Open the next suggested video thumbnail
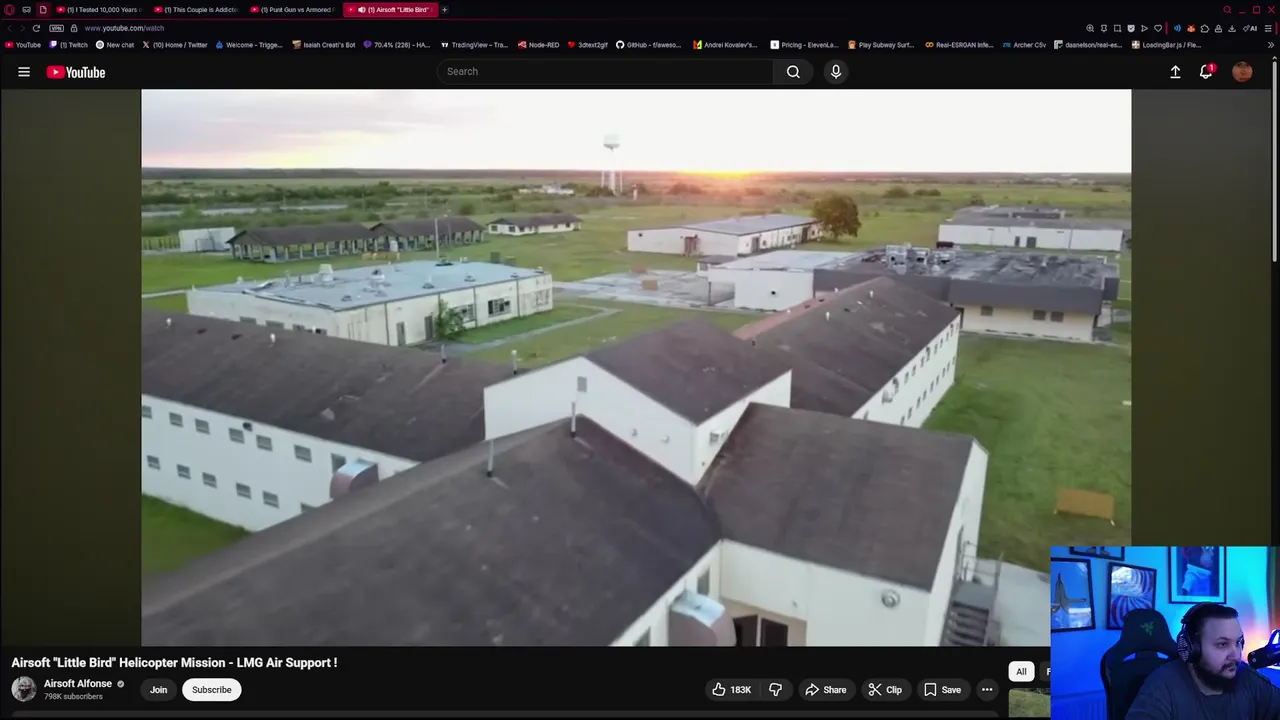 [x=1029, y=704]
